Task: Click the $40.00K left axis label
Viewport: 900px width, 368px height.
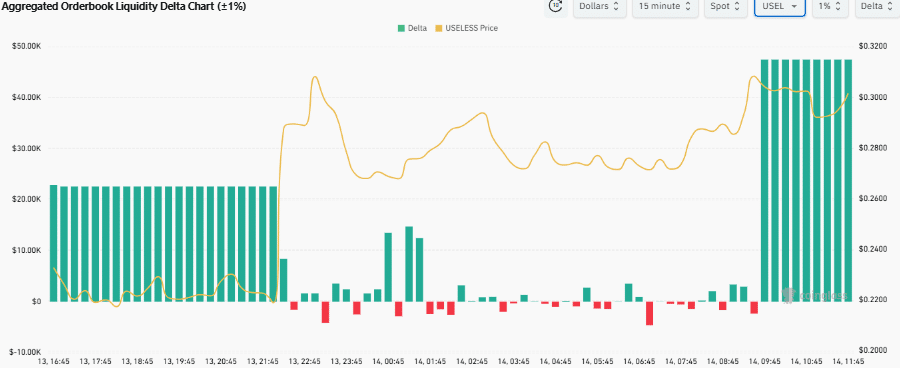Action: tap(26, 98)
